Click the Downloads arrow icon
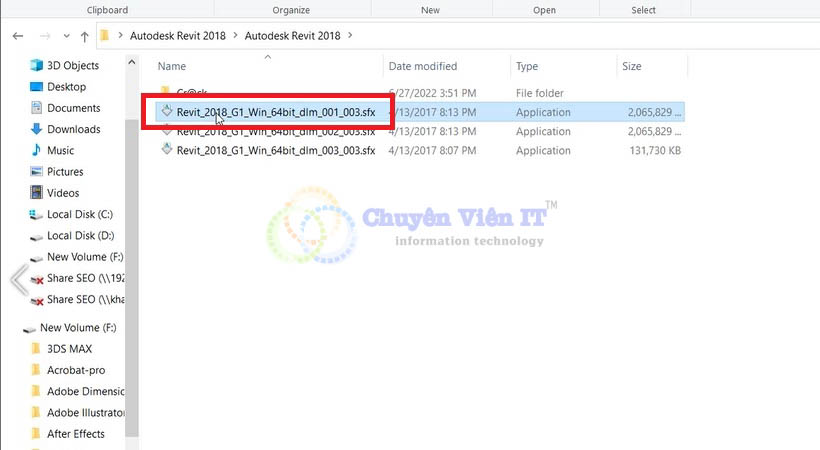820x450 pixels. 36,129
